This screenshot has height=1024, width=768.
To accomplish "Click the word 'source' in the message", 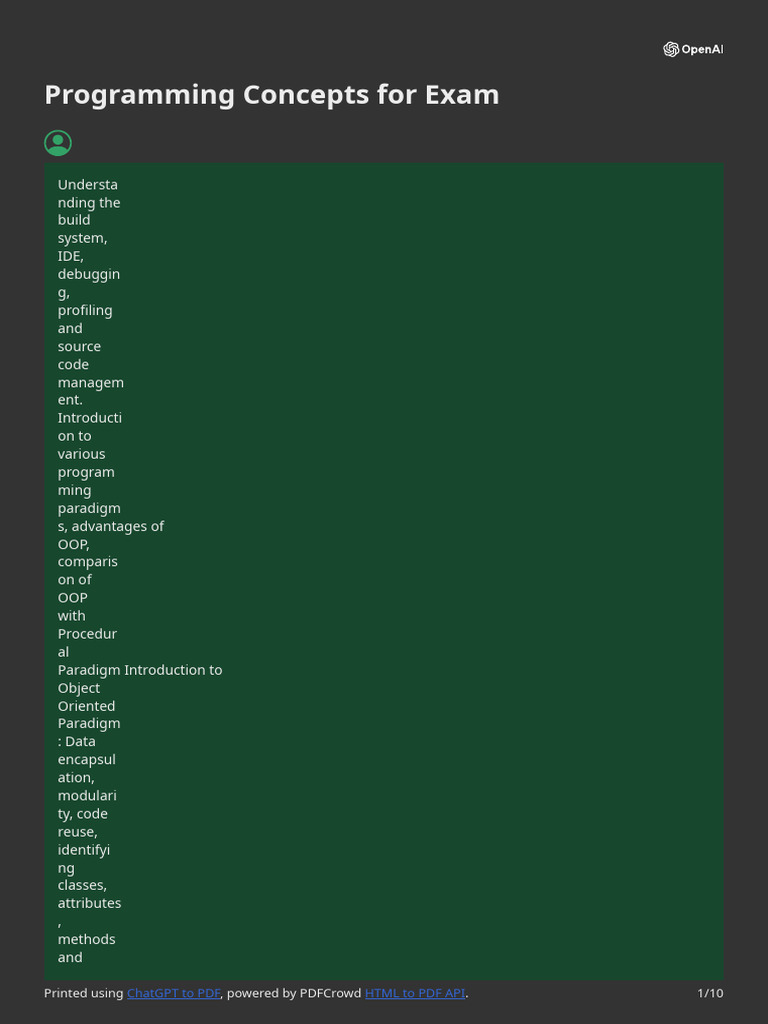I will tap(79, 346).
